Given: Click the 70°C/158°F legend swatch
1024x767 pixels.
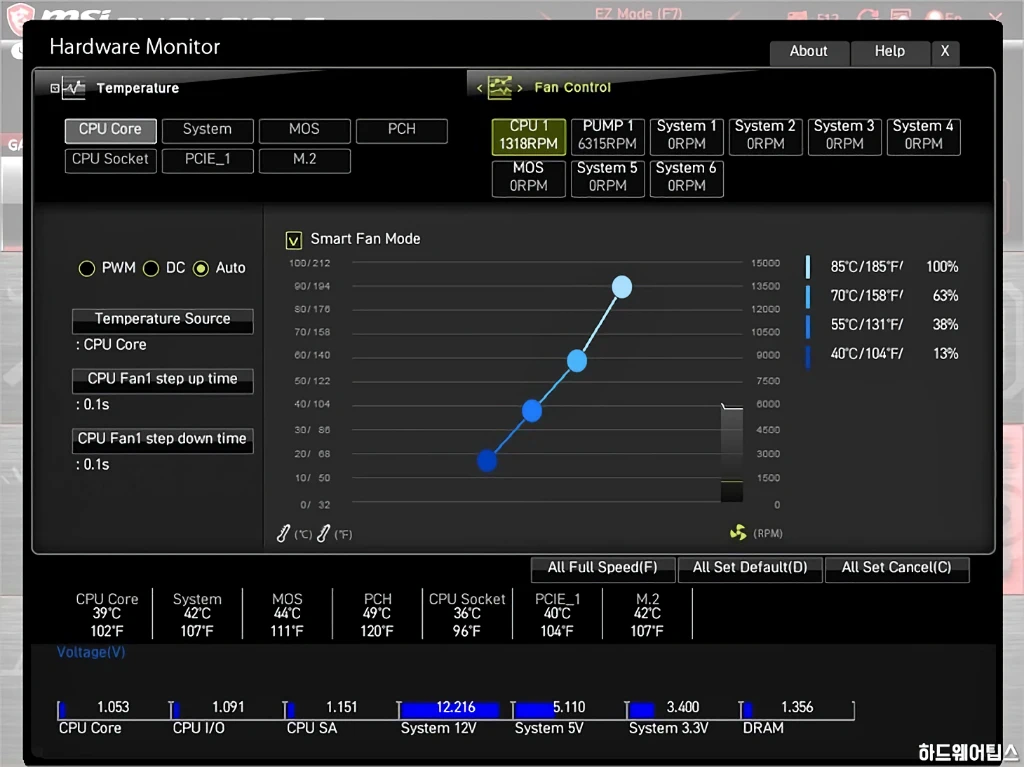Looking at the screenshot, I should (x=808, y=296).
